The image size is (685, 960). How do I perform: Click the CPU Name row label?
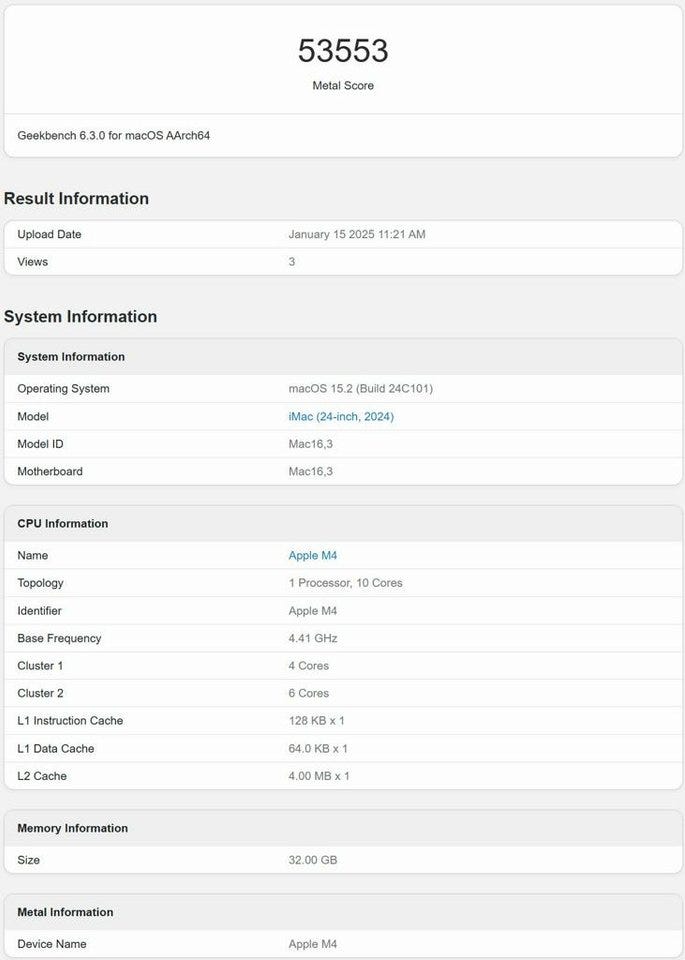(x=32, y=555)
